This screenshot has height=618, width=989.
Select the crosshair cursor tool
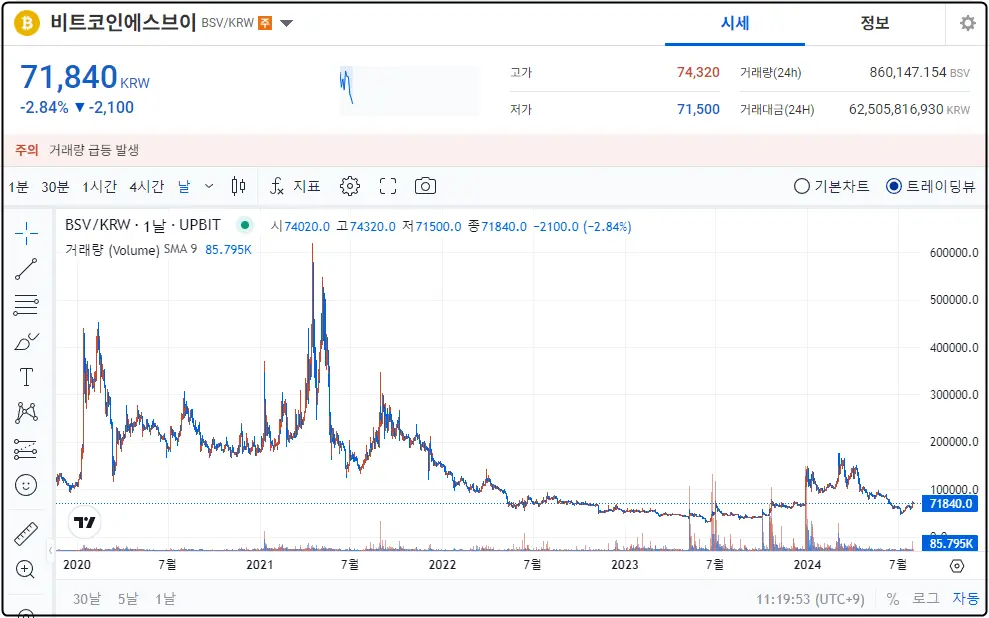26,233
